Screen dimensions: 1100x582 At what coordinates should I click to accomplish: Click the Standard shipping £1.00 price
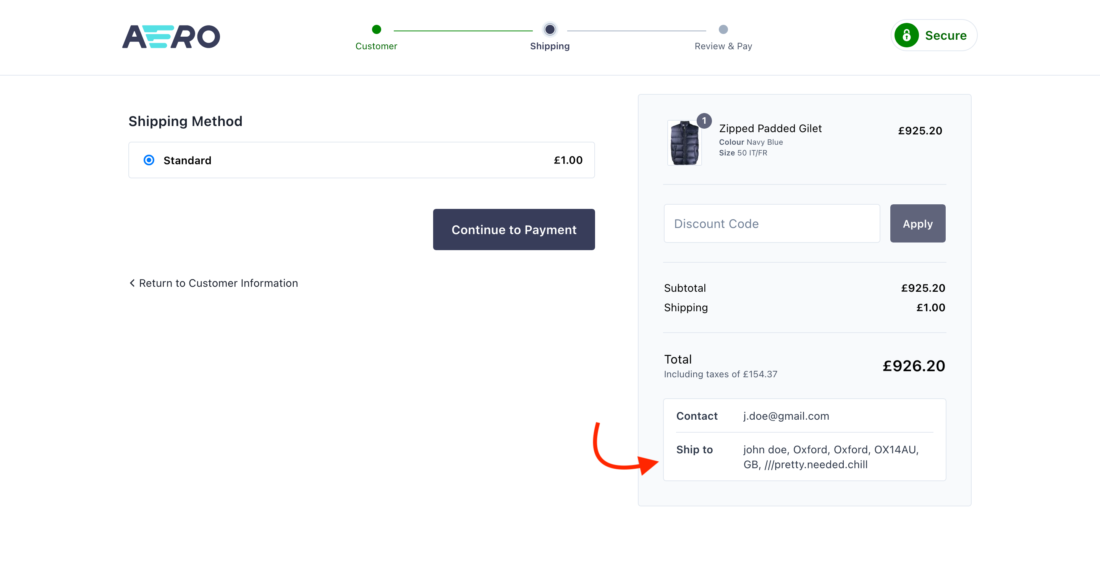click(568, 160)
